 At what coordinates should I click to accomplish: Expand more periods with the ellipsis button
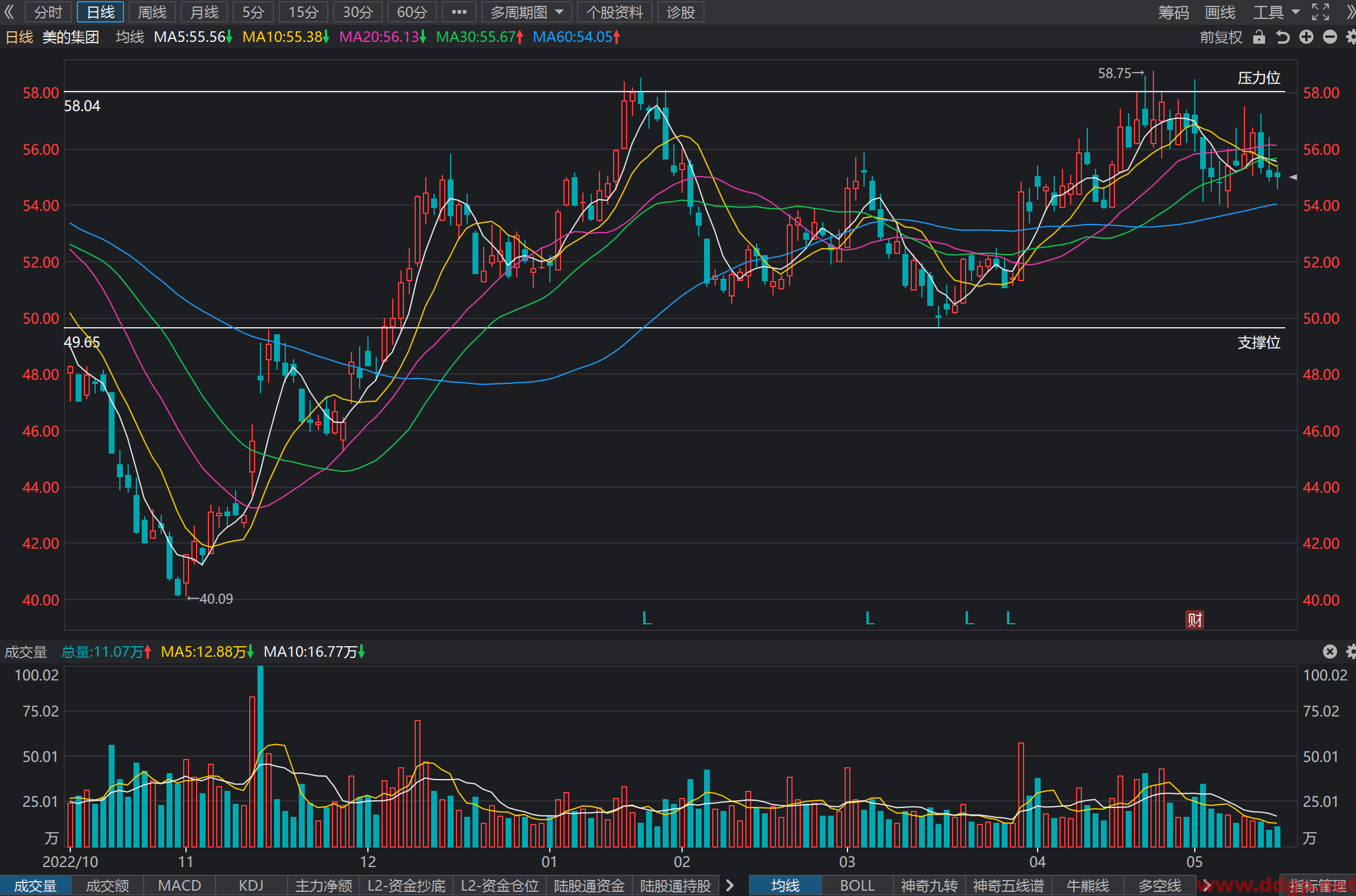point(459,12)
